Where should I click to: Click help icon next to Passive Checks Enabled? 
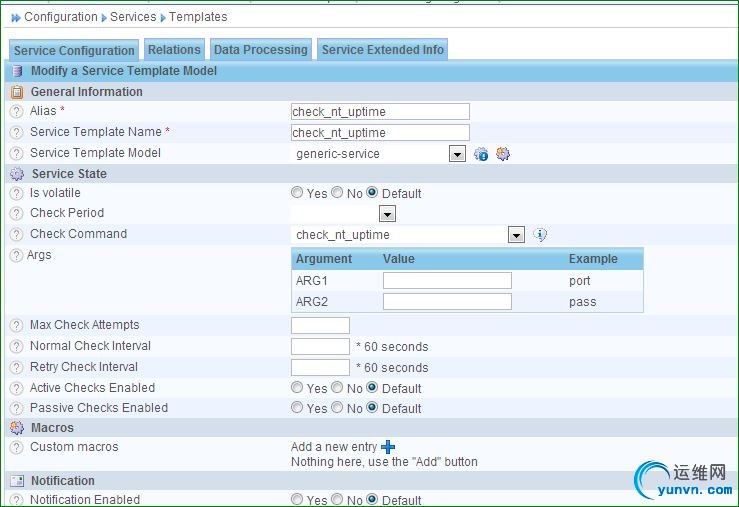pyautogui.click(x=16, y=408)
